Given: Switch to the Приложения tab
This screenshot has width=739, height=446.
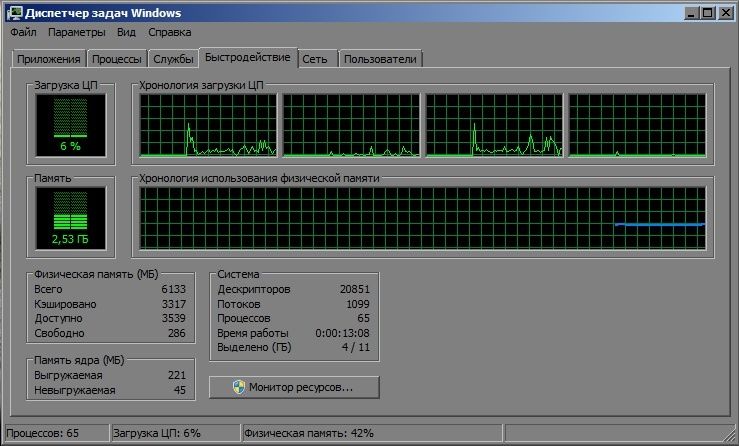Looking at the screenshot, I should click(x=49, y=59).
